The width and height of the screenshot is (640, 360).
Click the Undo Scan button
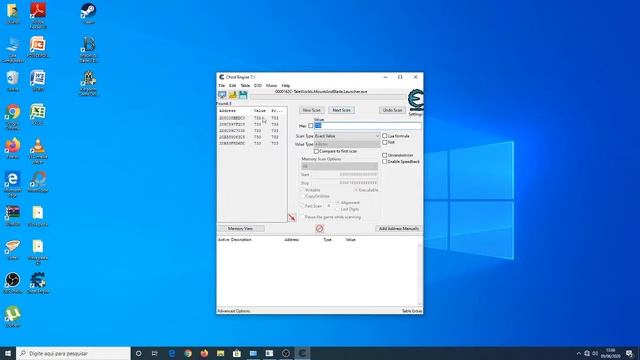click(392, 110)
